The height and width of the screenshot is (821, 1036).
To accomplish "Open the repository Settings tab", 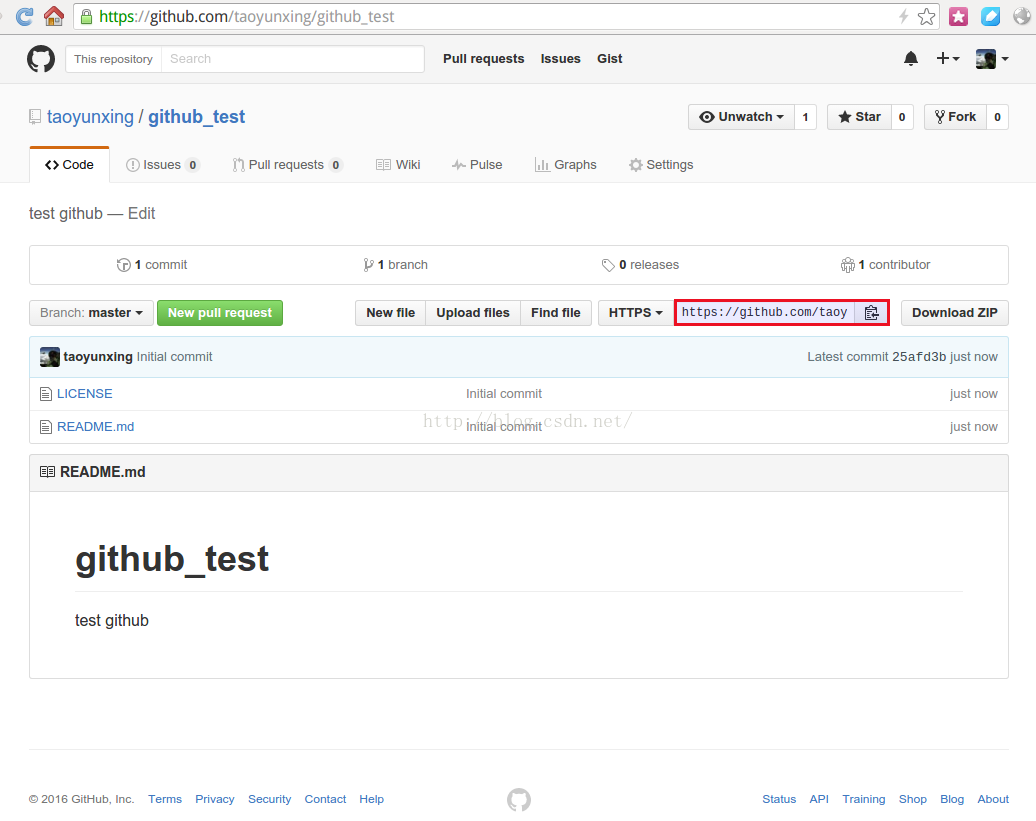I will coord(661,164).
